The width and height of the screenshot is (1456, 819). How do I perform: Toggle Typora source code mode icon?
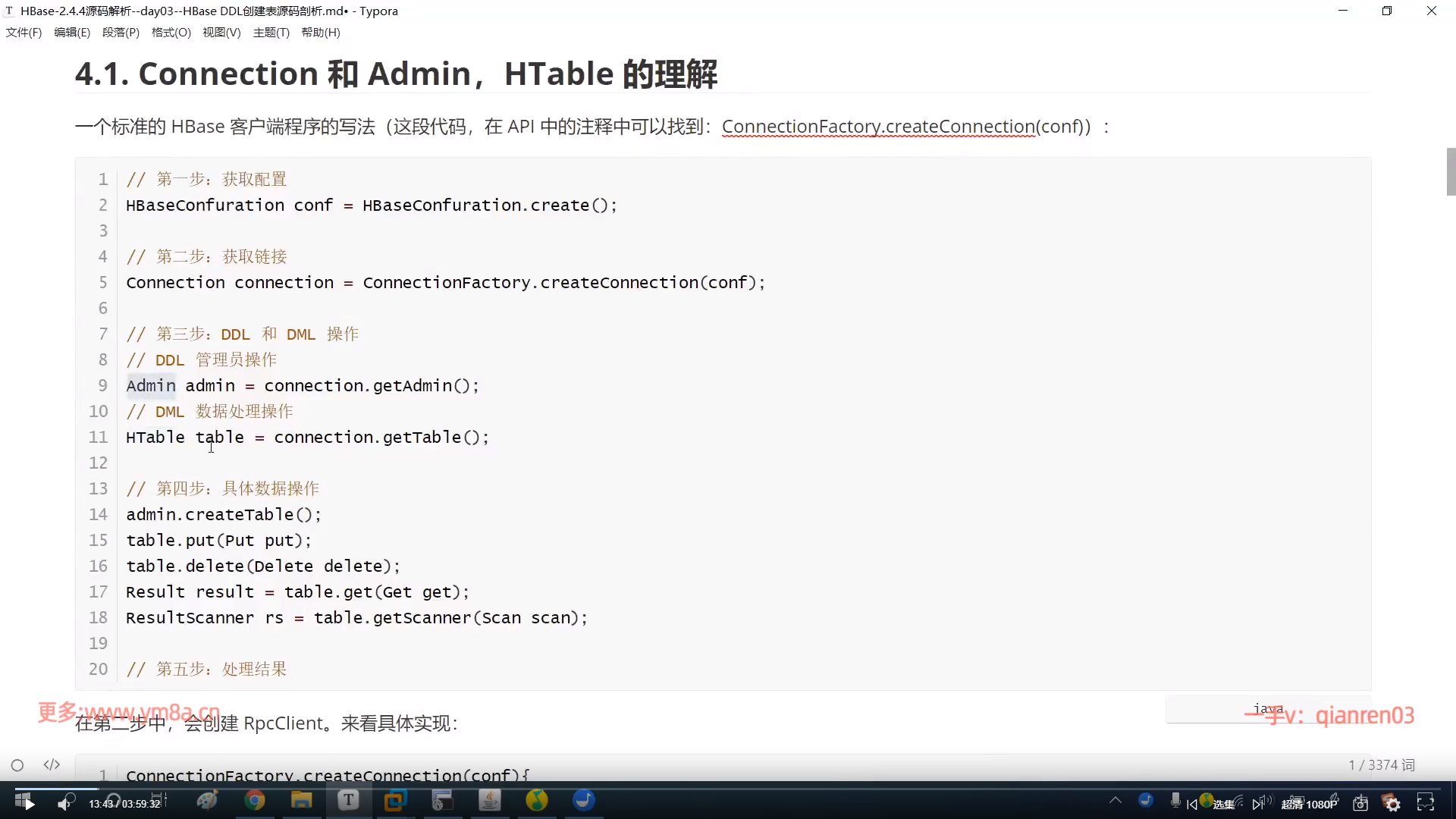[x=52, y=764]
